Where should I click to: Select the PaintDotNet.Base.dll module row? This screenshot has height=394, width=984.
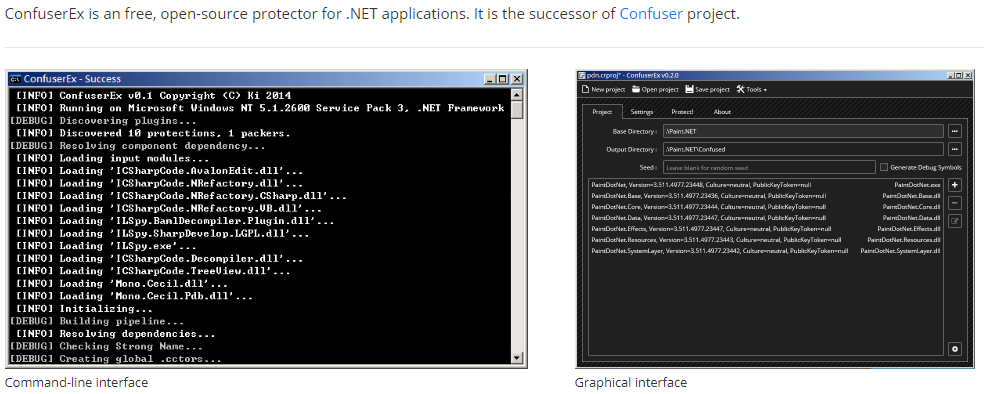click(x=766, y=196)
